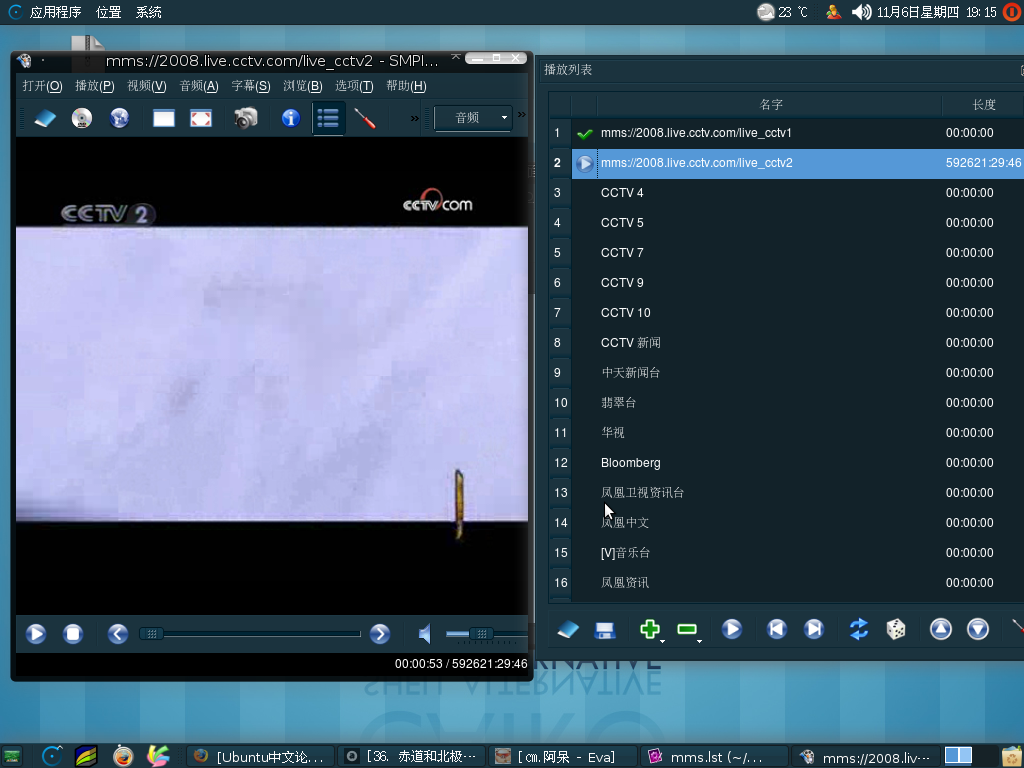
Task: Expand overflow chevron right of 音频 dropdown
Action: pyautogui.click(x=522, y=115)
